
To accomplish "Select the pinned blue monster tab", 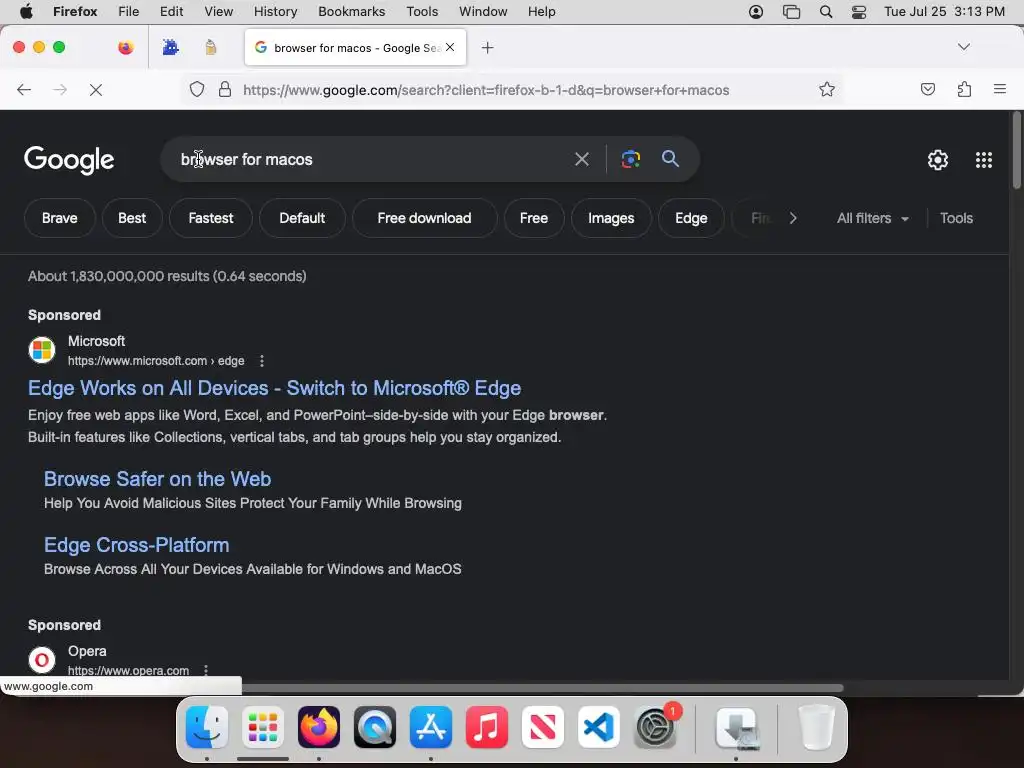I will pyautogui.click(x=170, y=47).
